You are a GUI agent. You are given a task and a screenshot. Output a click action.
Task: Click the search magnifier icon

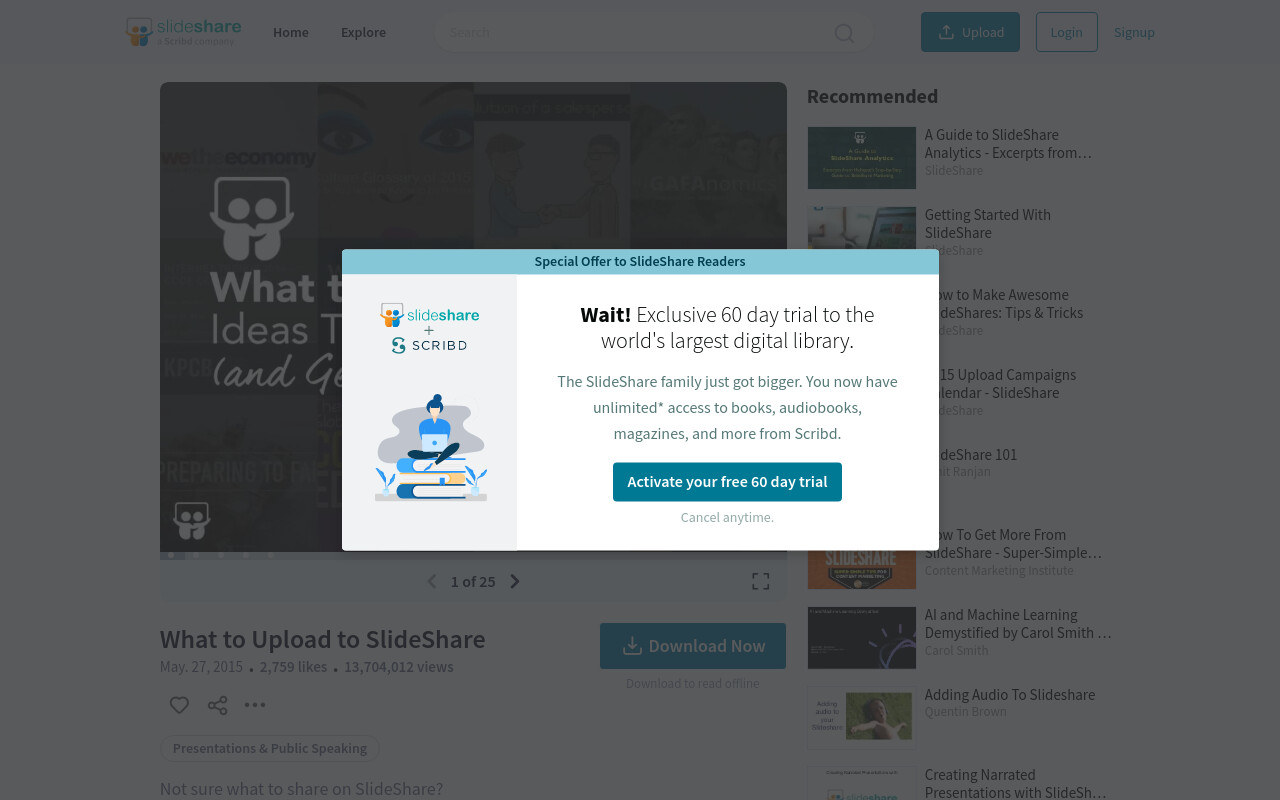tap(844, 33)
